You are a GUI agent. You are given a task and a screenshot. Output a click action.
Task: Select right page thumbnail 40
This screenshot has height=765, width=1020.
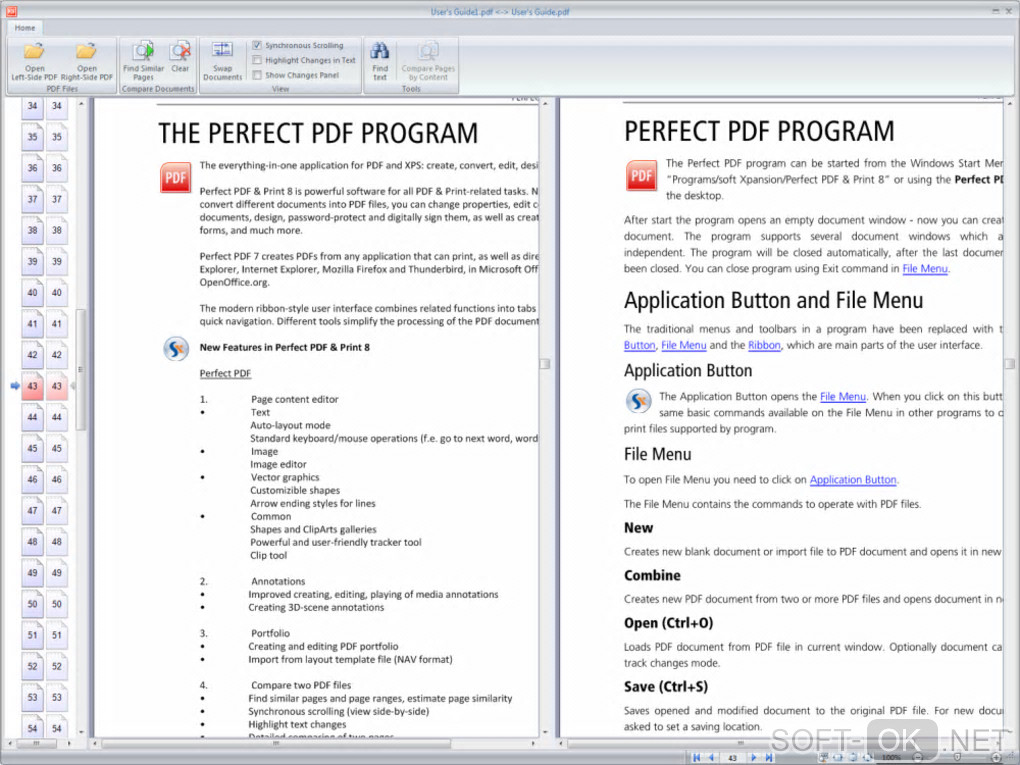tap(57, 293)
